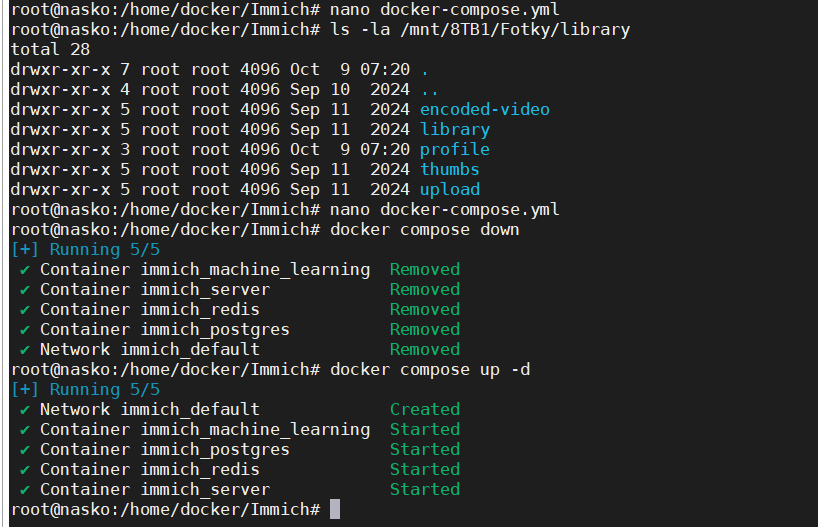Image resolution: width=818 pixels, height=527 pixels.
Task: Click Removed status for immich_postgres
Action: pyautogui.click(x=425, y=329)
